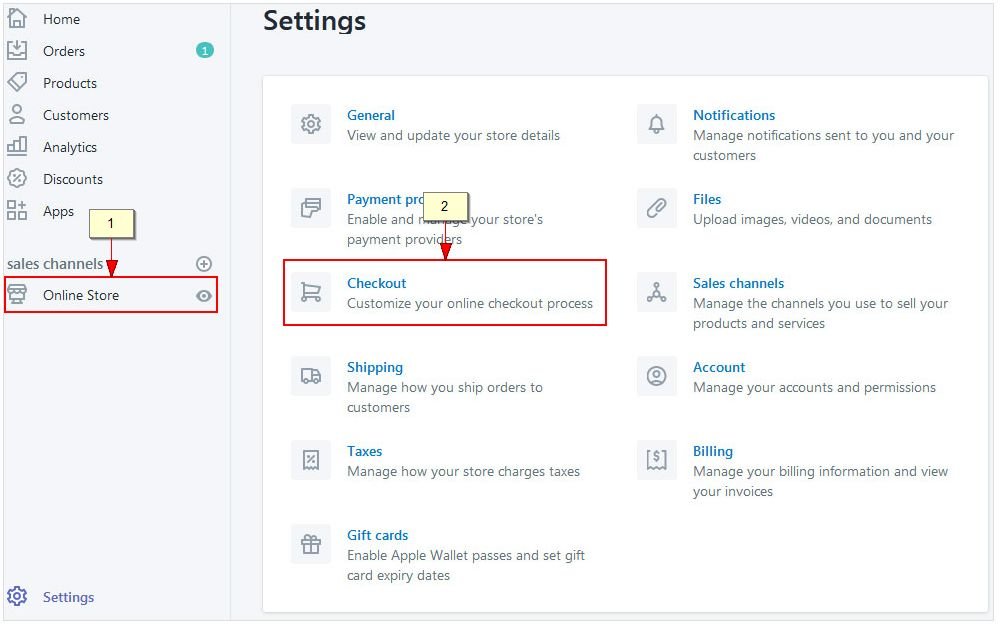The height and width of the screenshot is (627, 1004).
Task: Click the Gift cards present icon
Action: click(311, 545)
